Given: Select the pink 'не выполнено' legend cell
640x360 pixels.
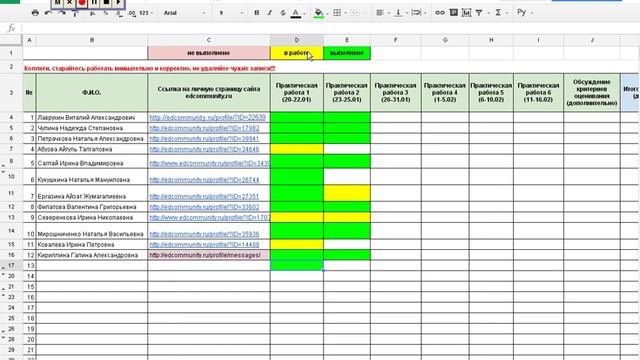Looking at the screenshot, I should tap(209, 53).
